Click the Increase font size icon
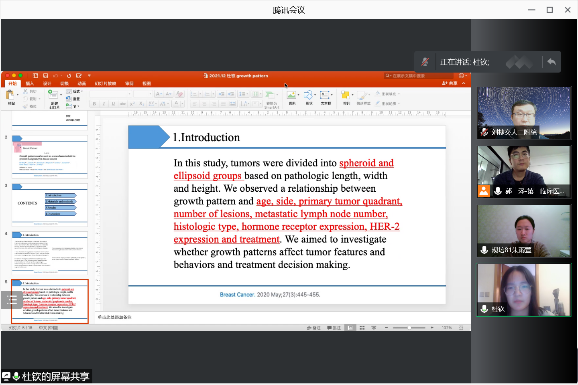Screen dimensions: 578x385 [159, 94]
